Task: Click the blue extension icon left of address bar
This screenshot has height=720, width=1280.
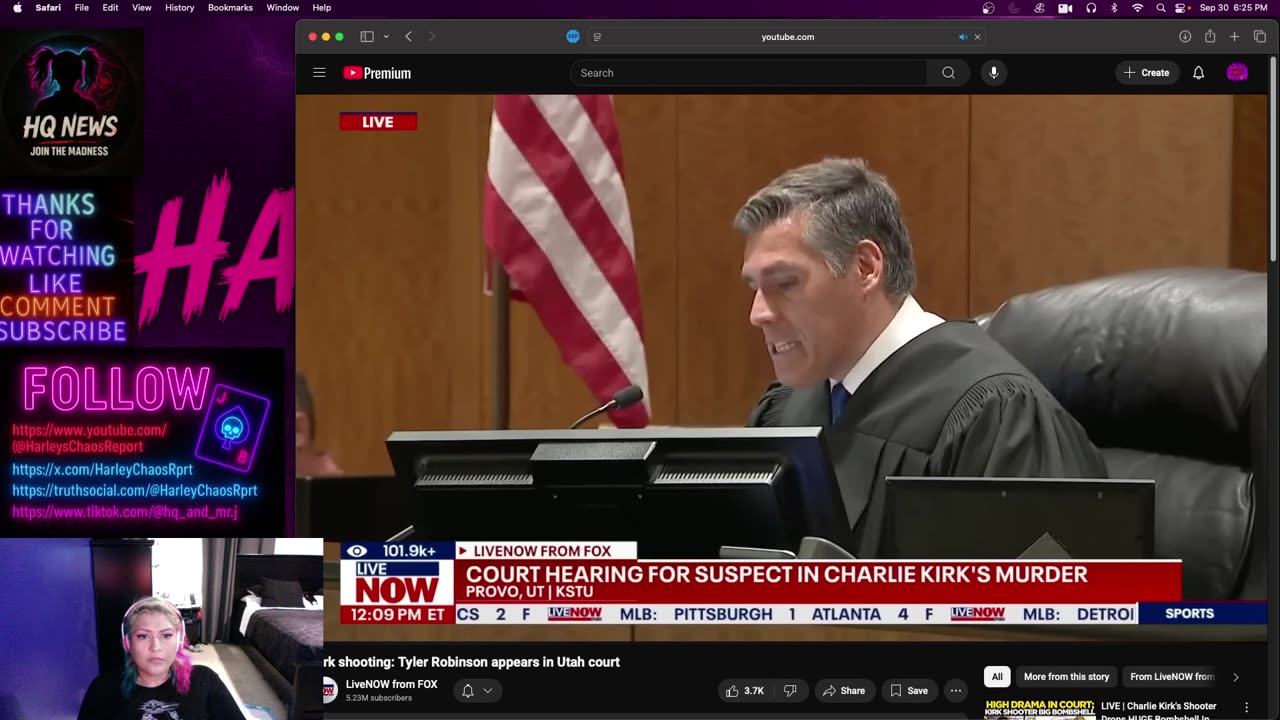Action: pyautogui.click(x=573, y=37)
